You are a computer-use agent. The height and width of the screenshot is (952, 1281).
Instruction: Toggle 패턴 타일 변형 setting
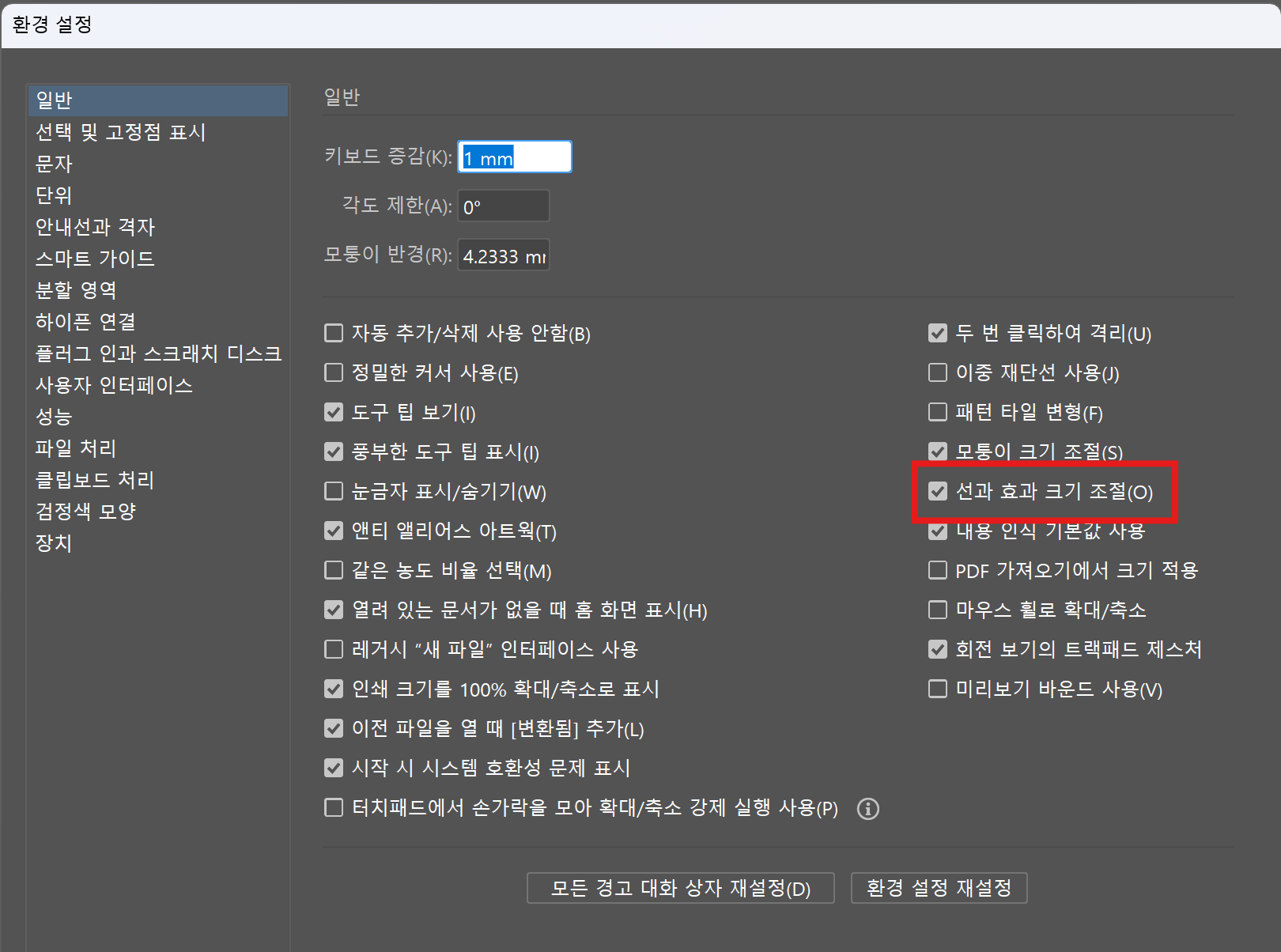tap(937, 412)
